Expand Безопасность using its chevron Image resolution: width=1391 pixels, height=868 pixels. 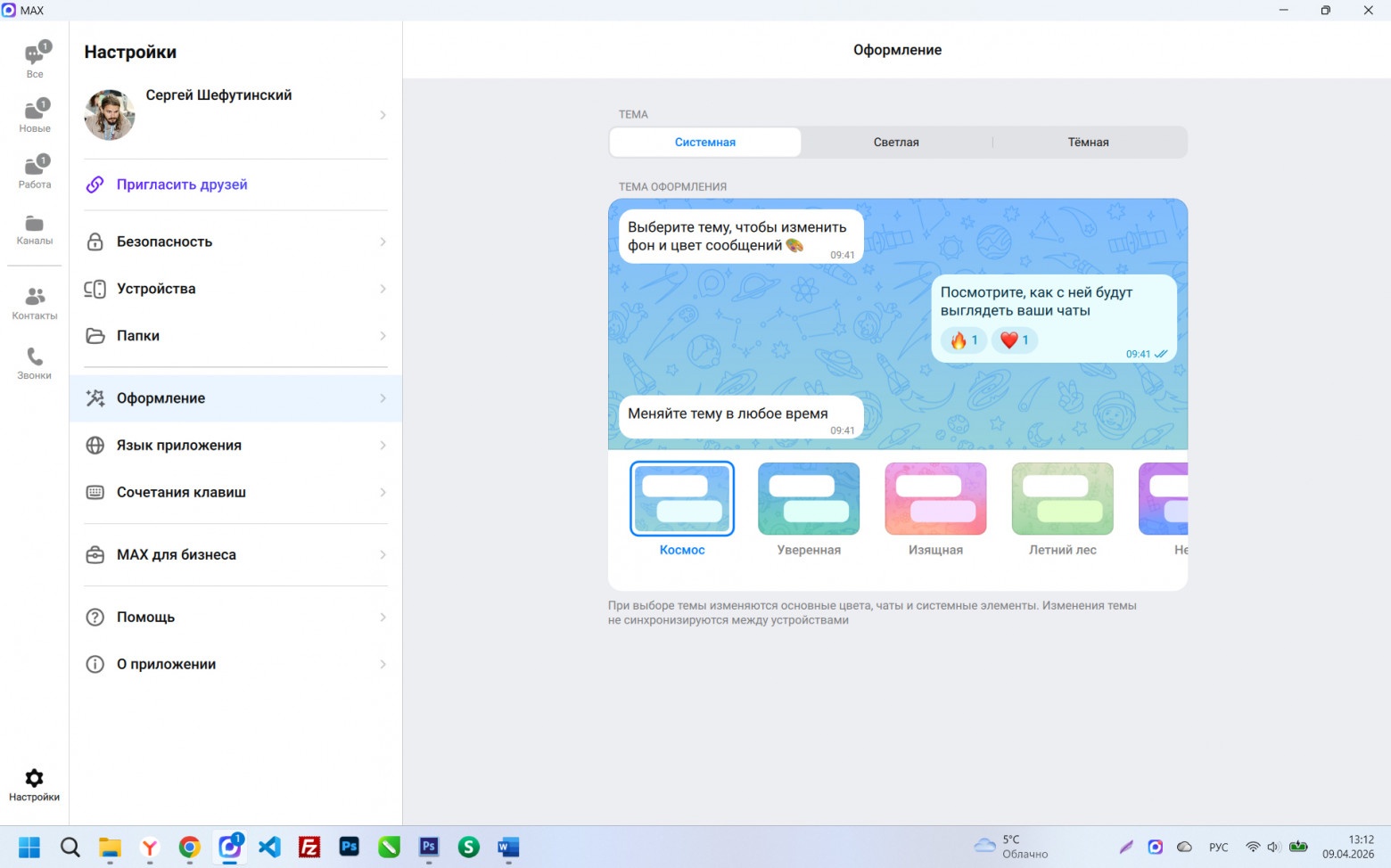pos(383,242)
